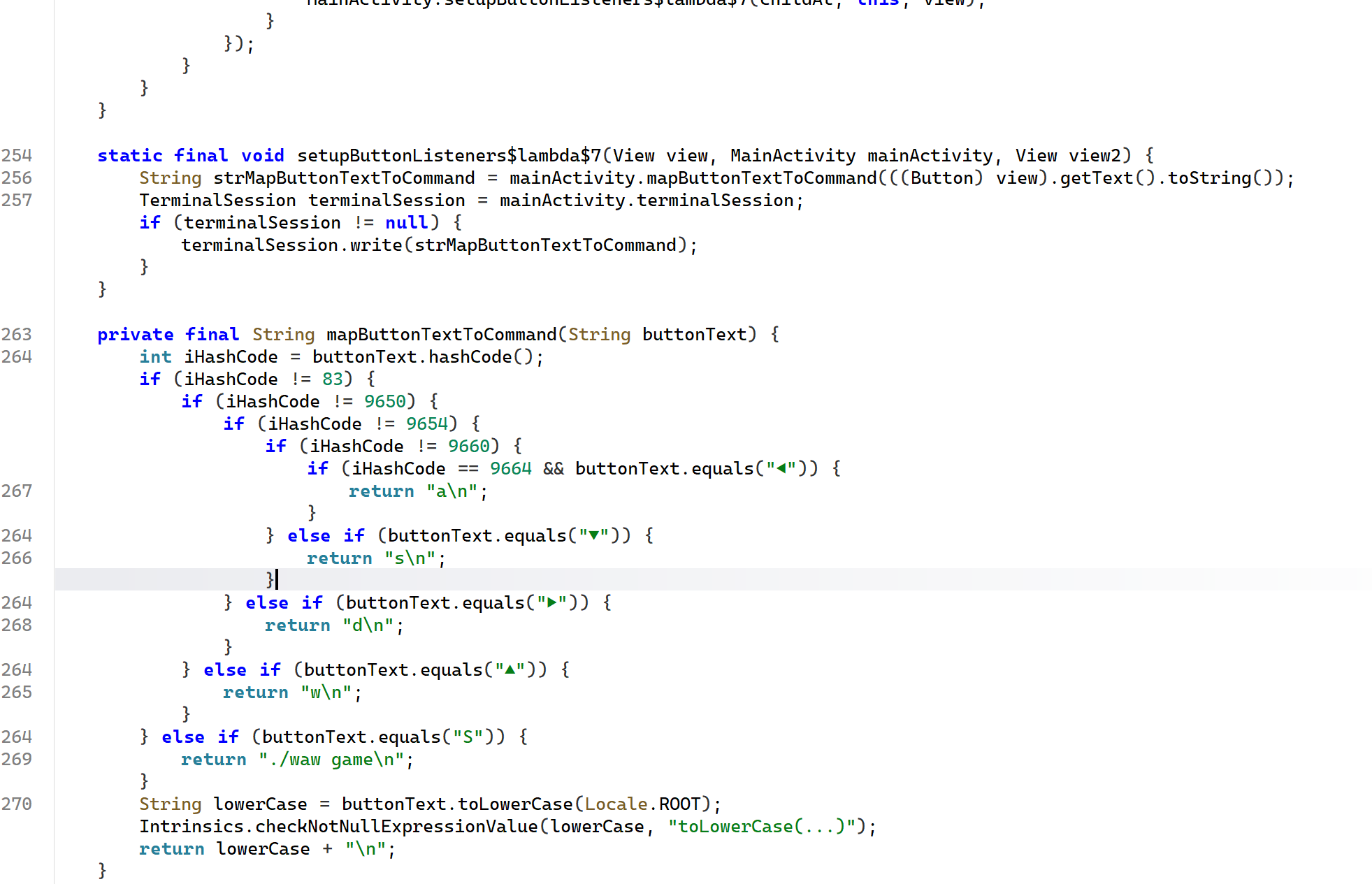Click the return "a\n" statement

coord(417,491)
